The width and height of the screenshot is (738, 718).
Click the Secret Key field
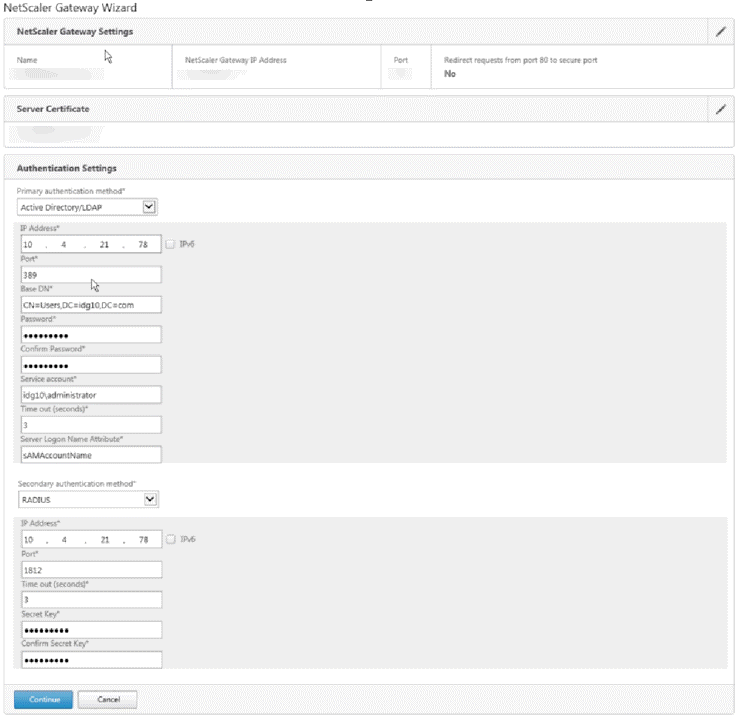pyautogui.click(x=89, y=630)
